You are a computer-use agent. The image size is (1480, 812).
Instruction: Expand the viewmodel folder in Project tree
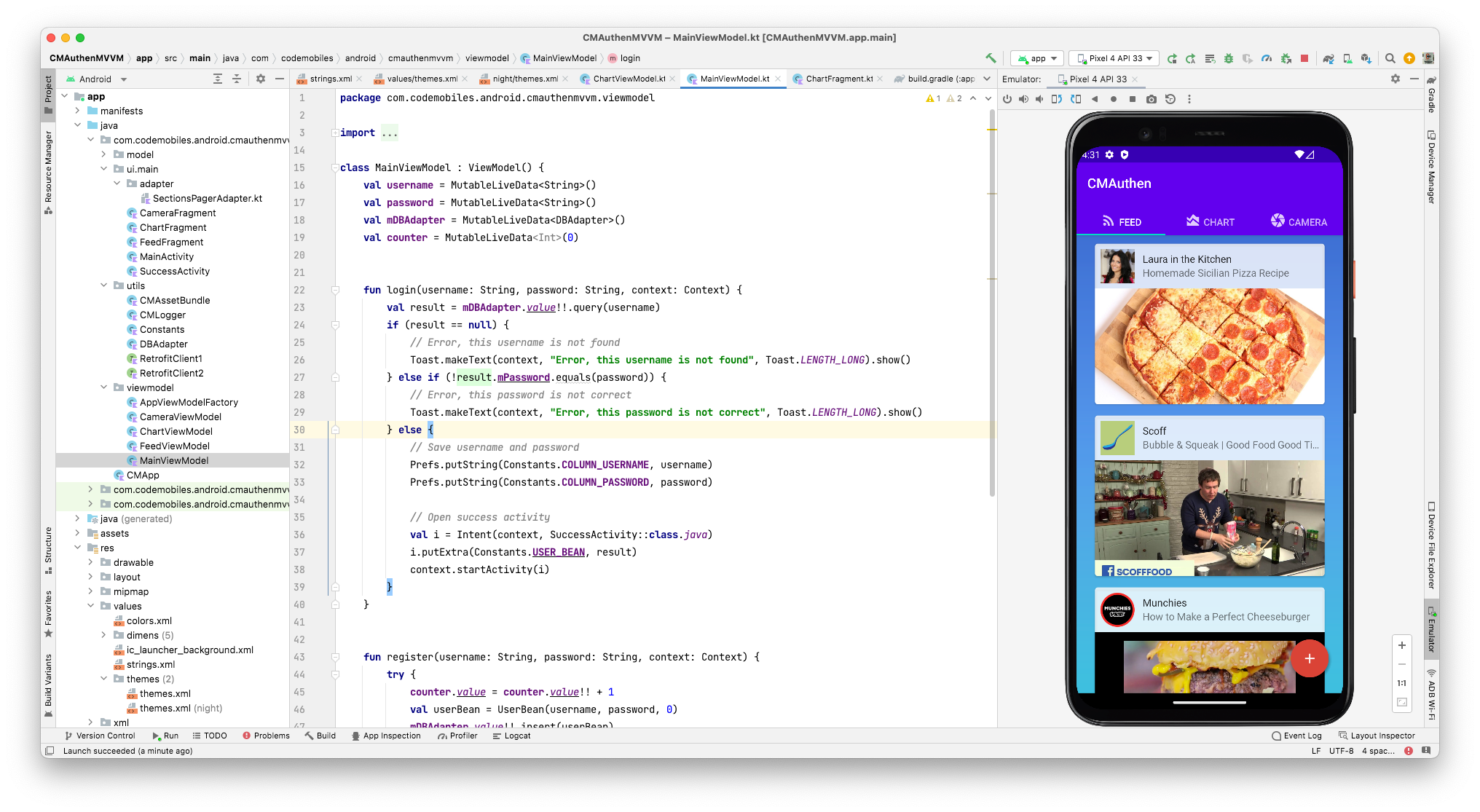pyautogui.click(x=104, y=387)
